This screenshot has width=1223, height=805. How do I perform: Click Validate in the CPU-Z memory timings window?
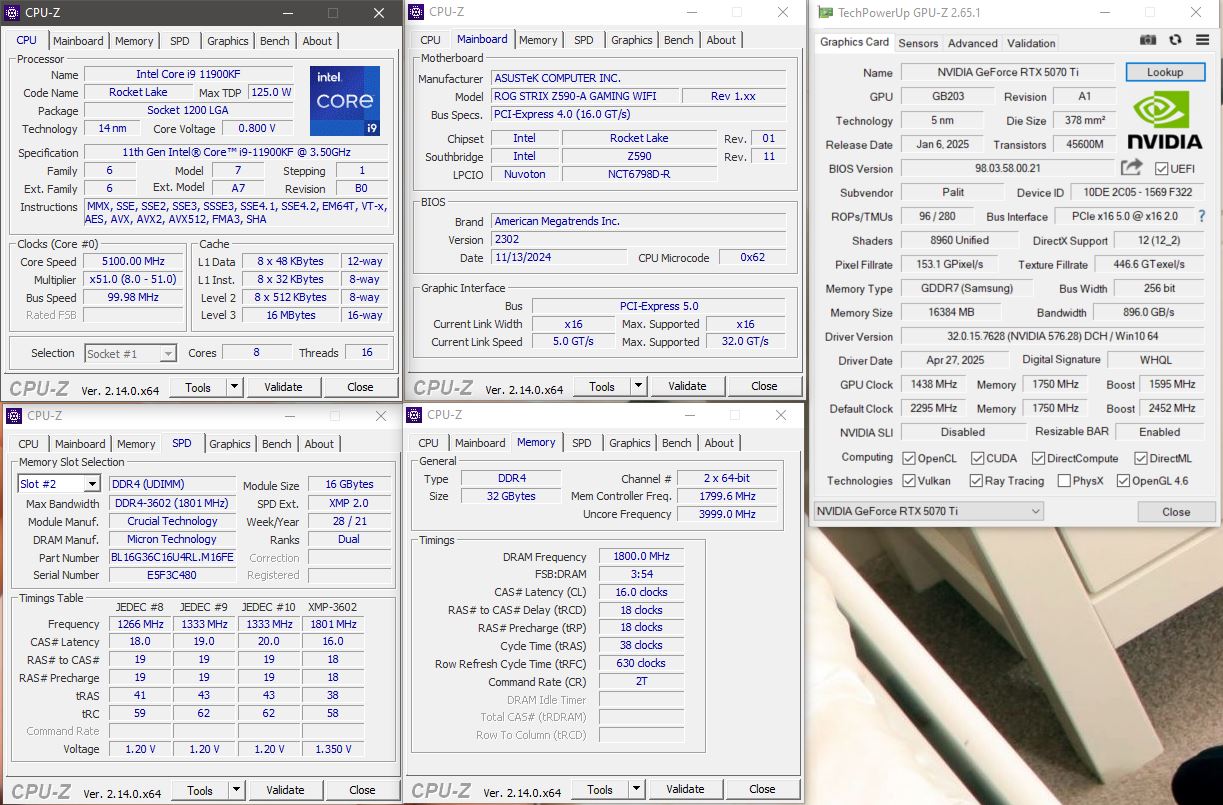(685, 789)
